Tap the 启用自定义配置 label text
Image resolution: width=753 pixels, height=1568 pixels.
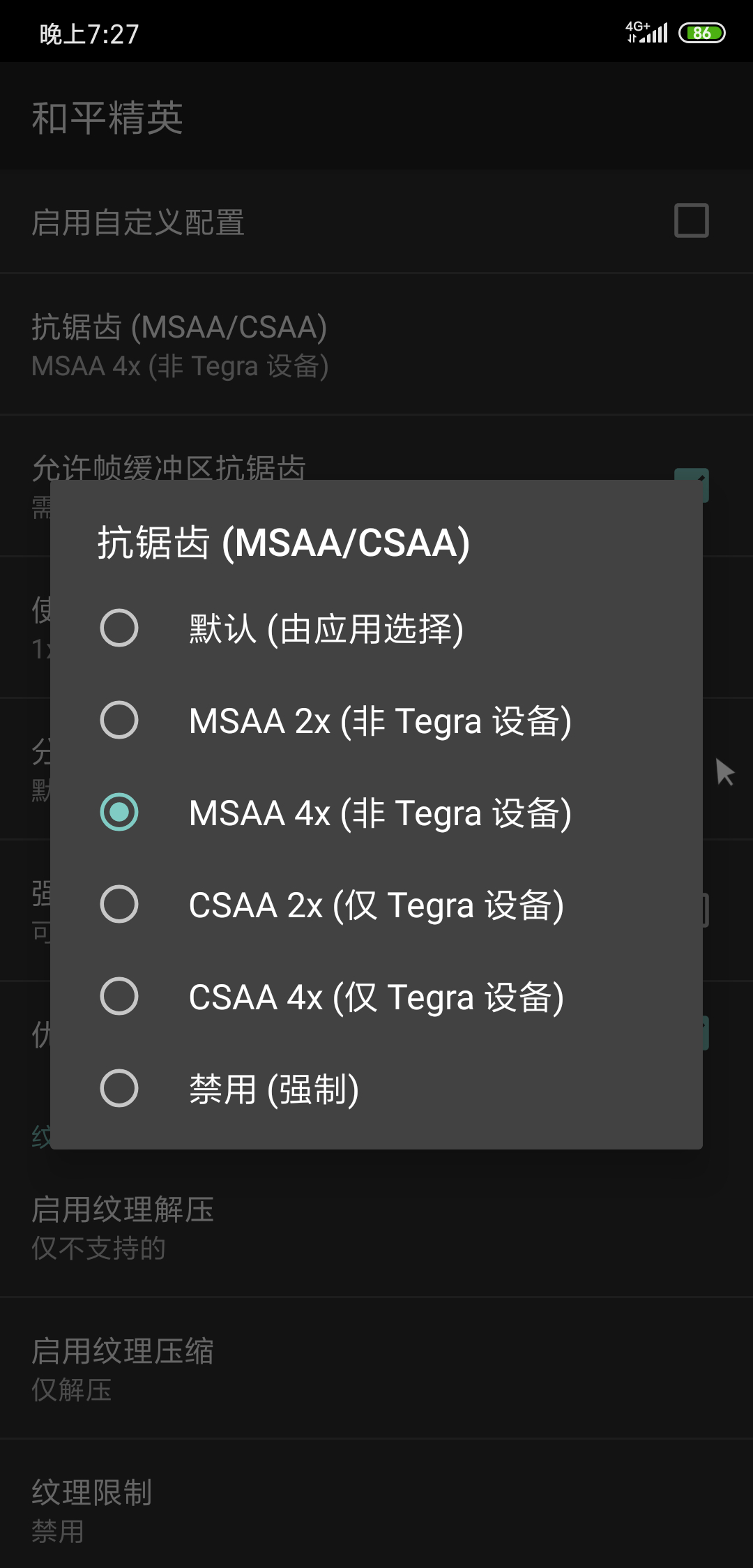pos(138,223)
